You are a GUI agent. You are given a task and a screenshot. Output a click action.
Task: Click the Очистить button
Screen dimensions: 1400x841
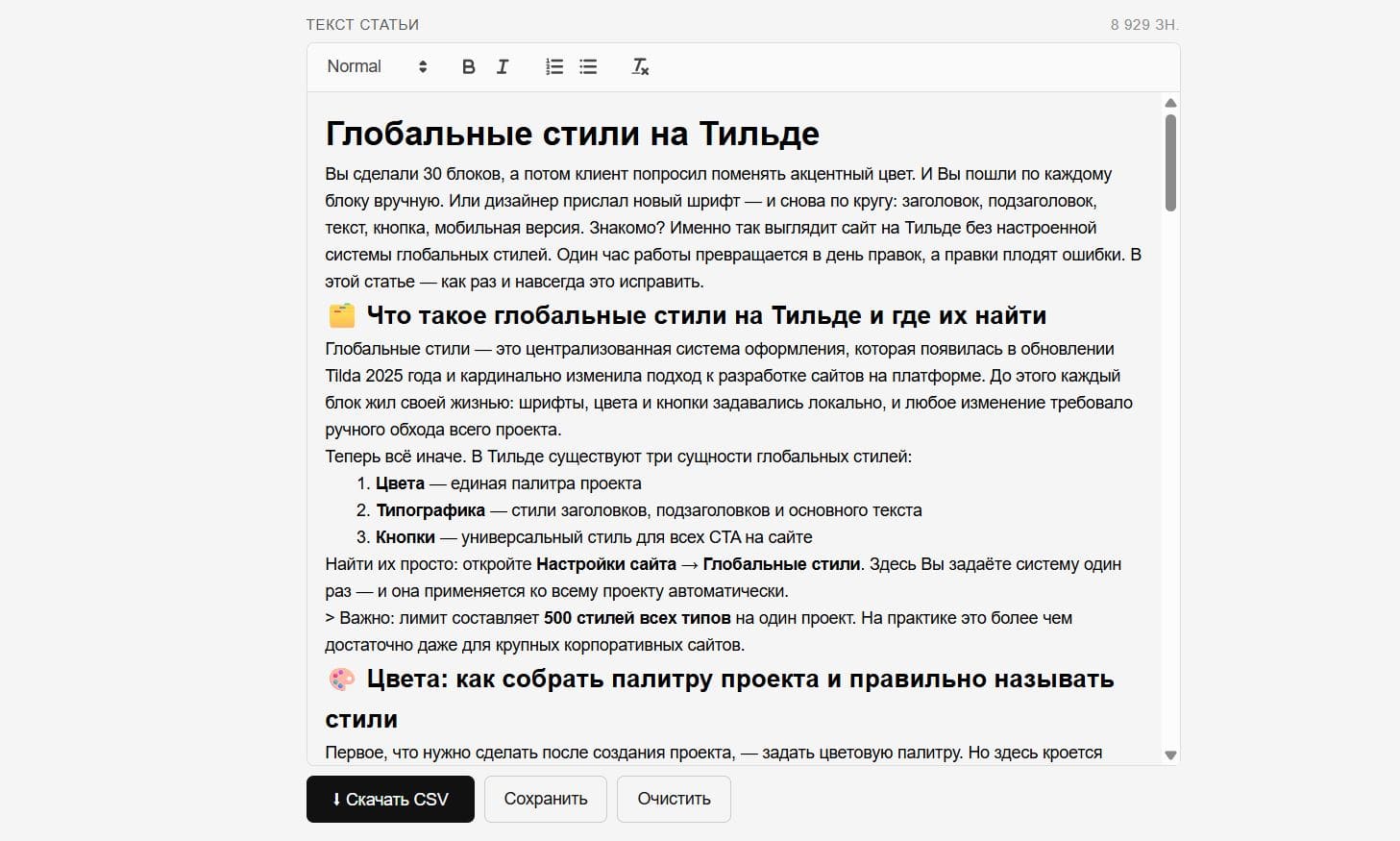coord(674,799)
